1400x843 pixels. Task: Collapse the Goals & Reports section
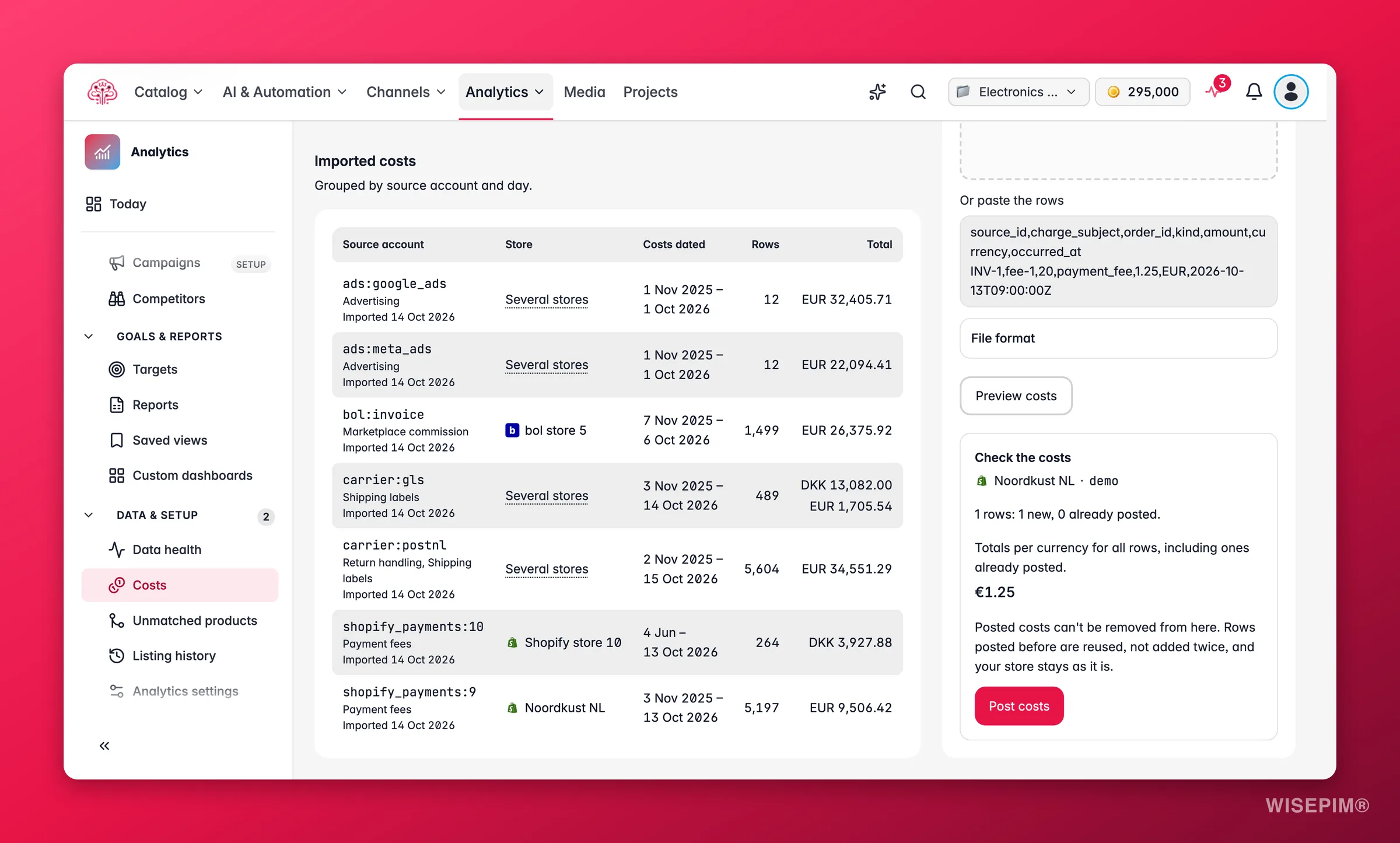89,337
